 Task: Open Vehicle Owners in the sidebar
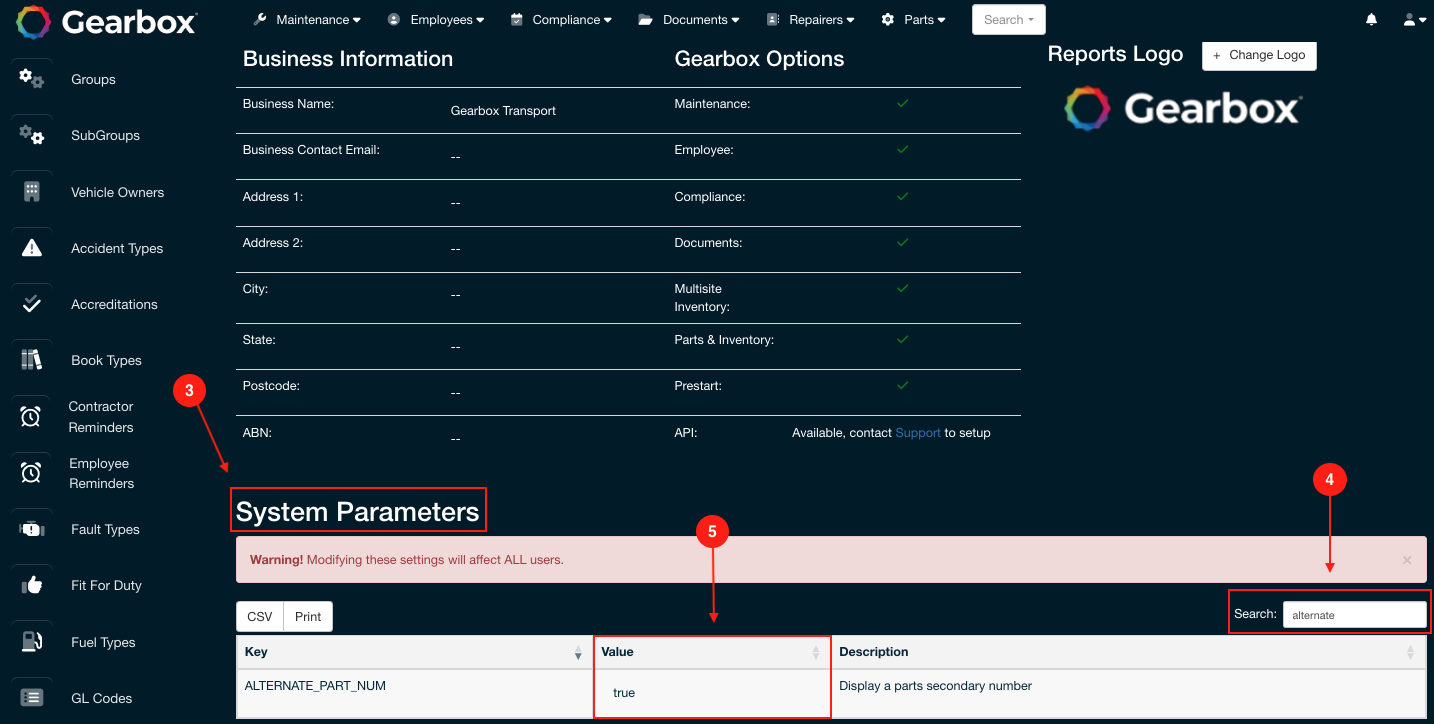point(117,192)
